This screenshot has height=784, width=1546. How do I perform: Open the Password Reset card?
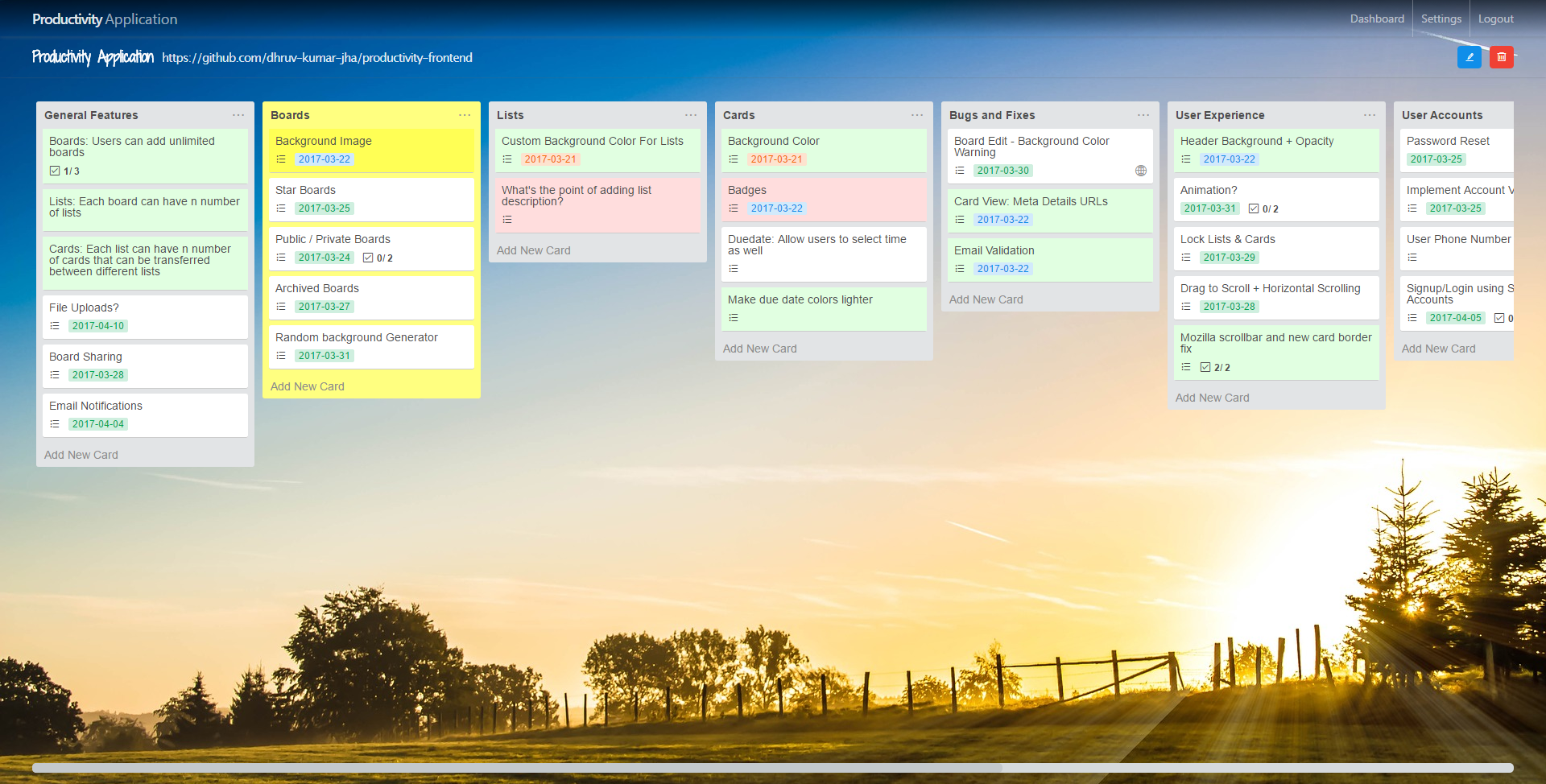point(1457,150)
